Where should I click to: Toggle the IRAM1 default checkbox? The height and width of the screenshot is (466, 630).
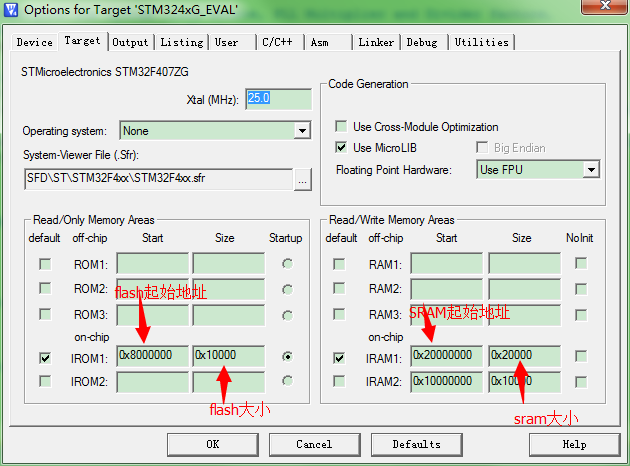pos(339,358)
